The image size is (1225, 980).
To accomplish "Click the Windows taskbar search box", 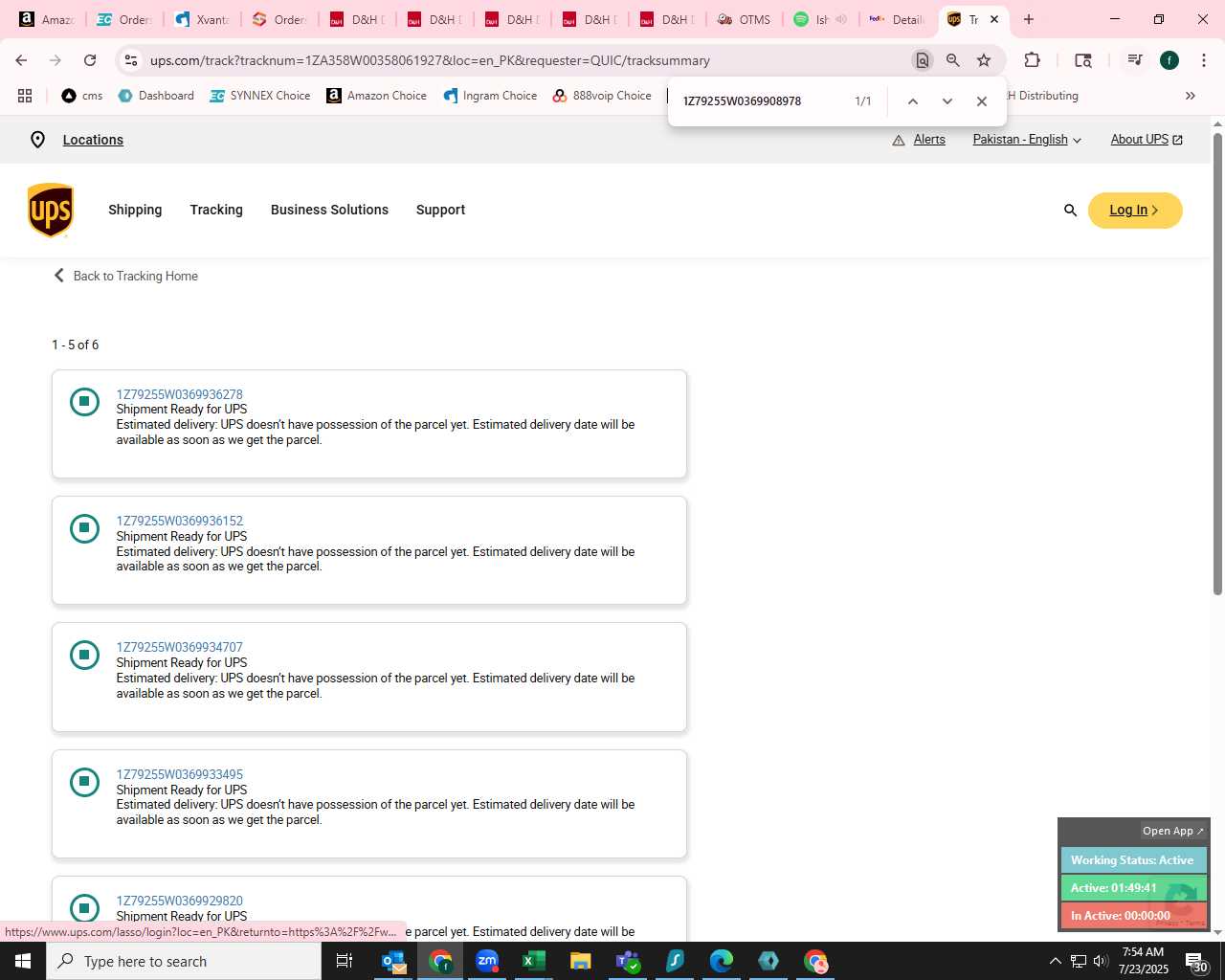I will pyautogui.click(x=184, y=961).
